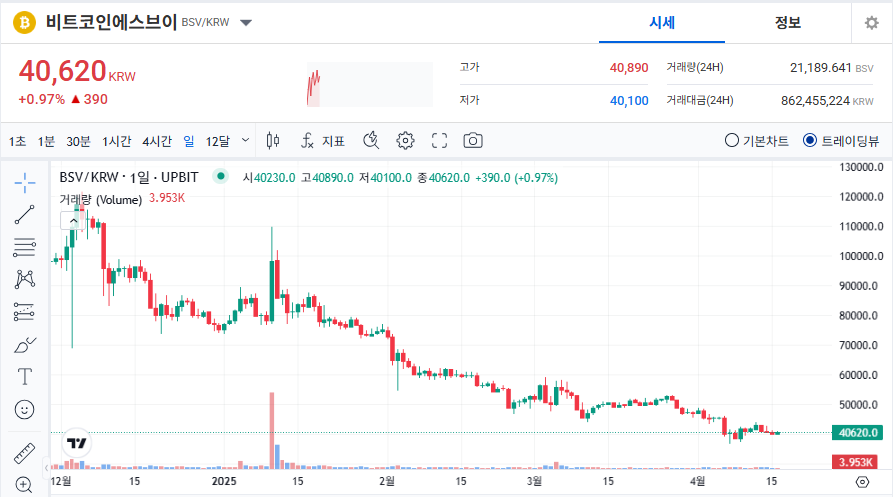Select the brush drawing tool
The image size is (893, 497).
[x=24, y=345]
